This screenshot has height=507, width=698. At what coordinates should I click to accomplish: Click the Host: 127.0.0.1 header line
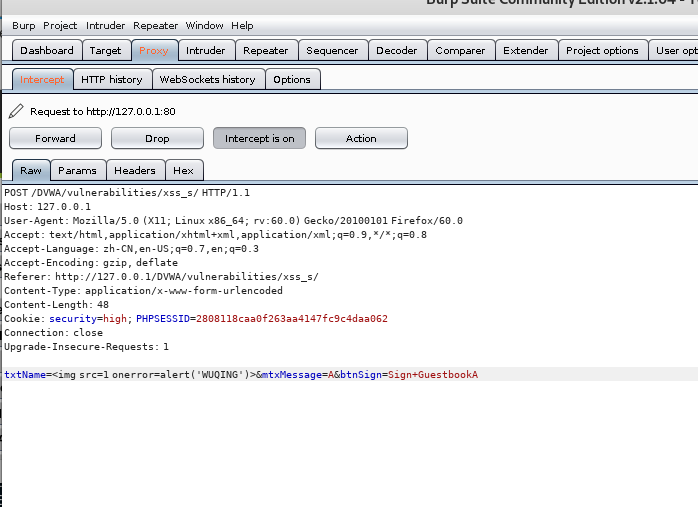click(48, 207)
